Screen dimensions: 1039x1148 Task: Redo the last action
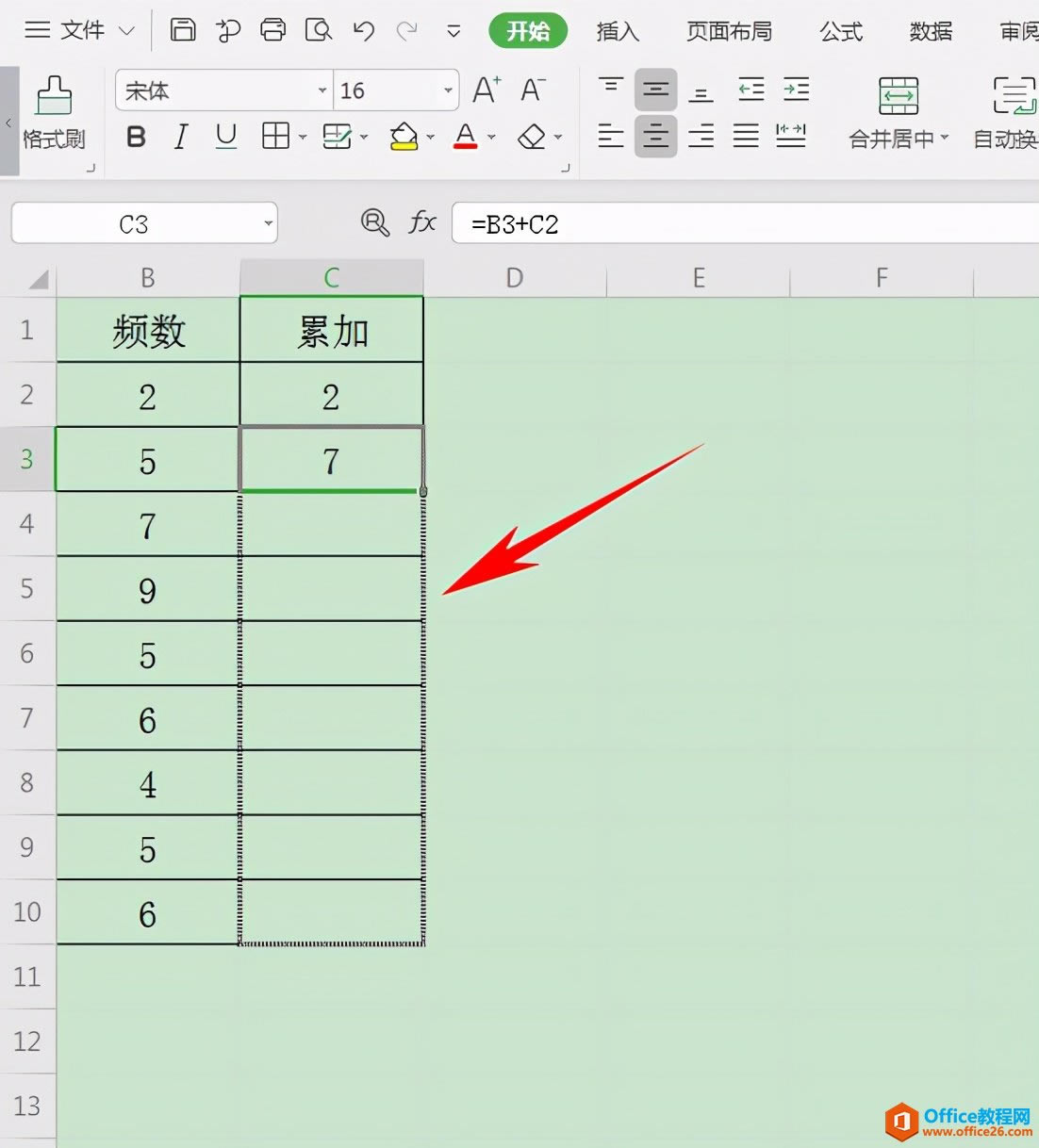(407, 31)
